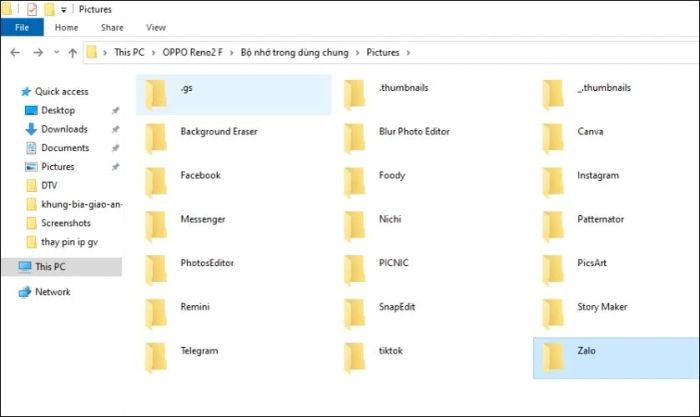Open the recent locations dropdown arrow
This screenshot has height=417, width=700.
click(x=56, y=52)
